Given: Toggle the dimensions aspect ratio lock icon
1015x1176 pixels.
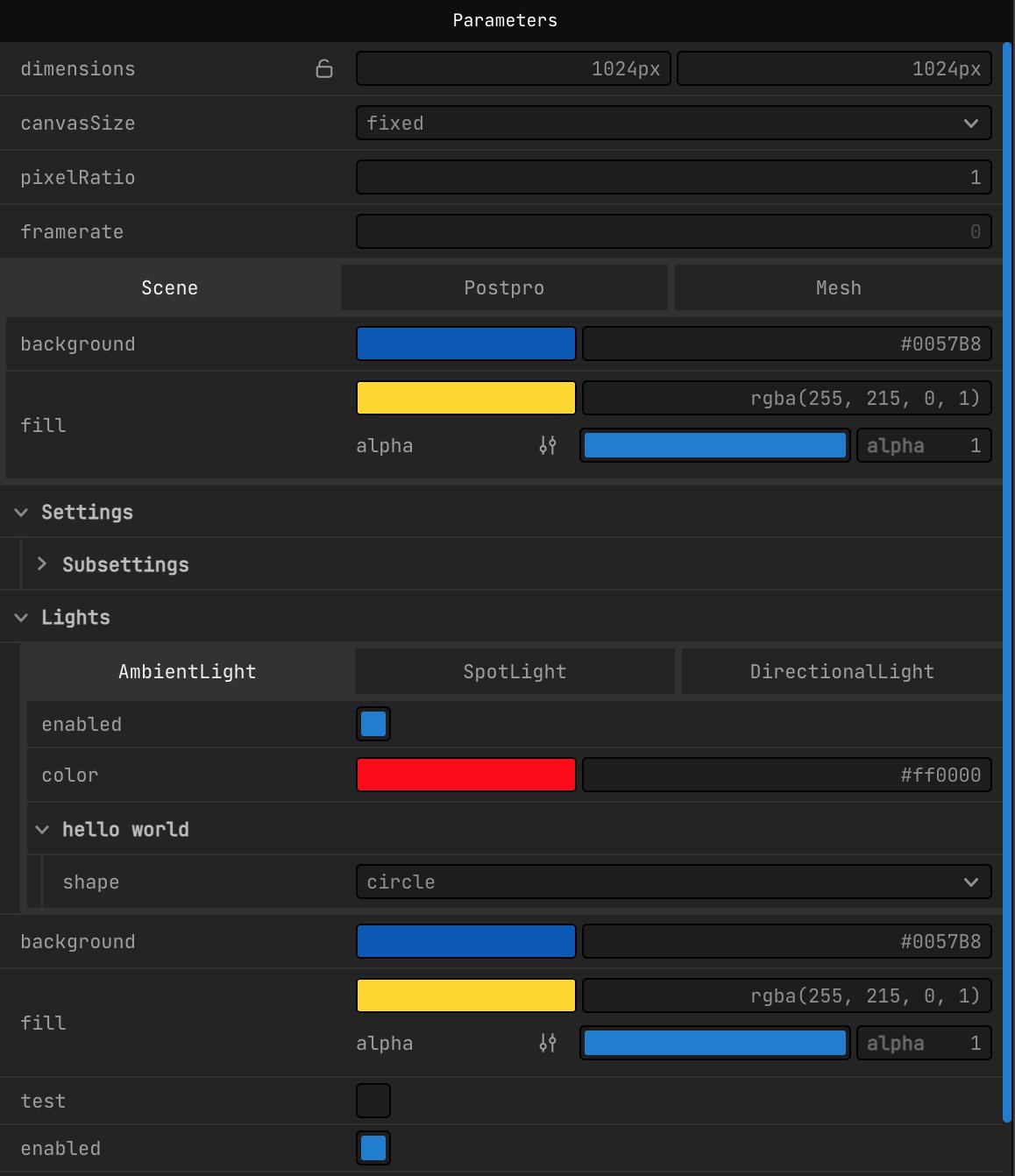Looking at the screenshot, I should (323, 68).
